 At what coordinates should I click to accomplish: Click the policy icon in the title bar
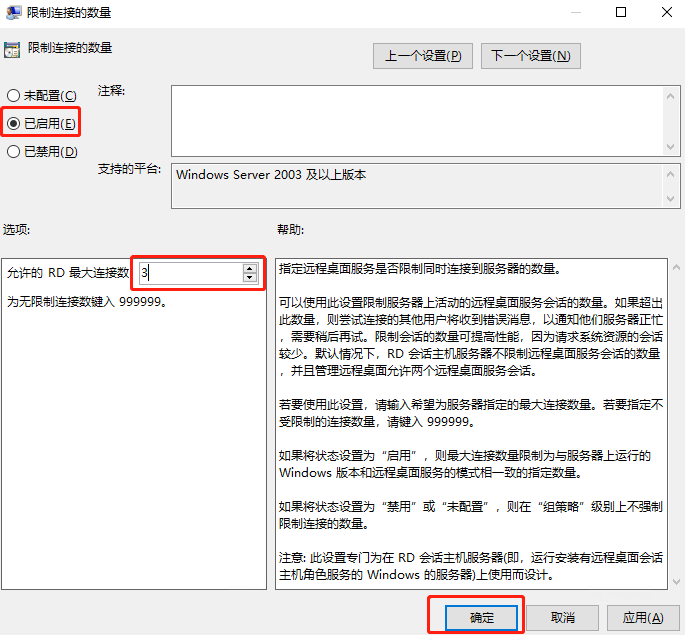click(13, 13)
